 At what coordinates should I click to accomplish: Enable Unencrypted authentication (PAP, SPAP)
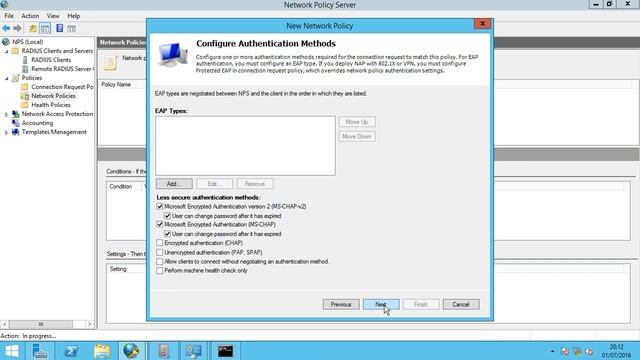point(160,252)
